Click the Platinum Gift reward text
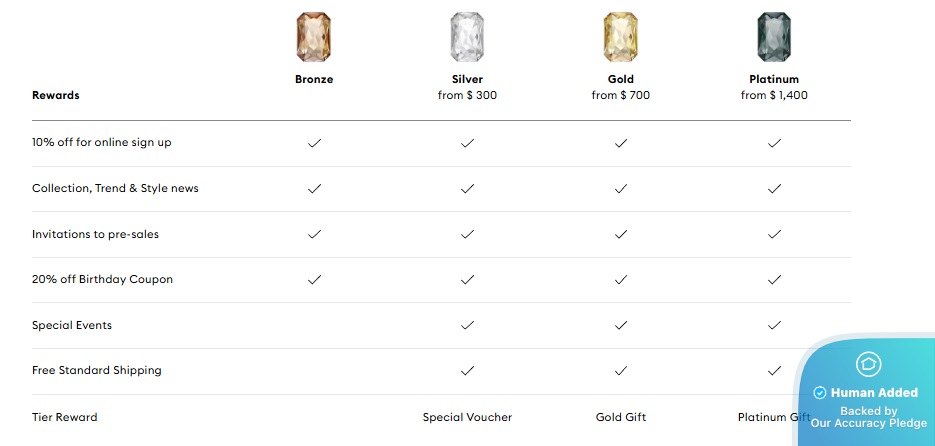Viewport: 935px width, 446px height. (x=774, y=417)
